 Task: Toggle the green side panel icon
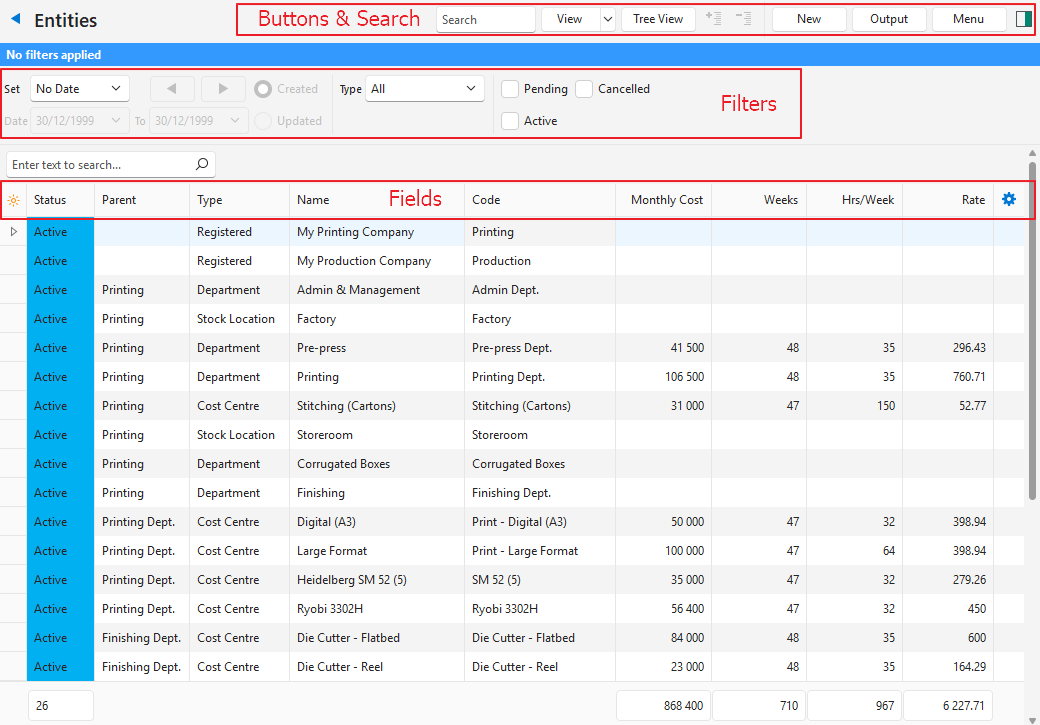click(x=1022, y=19)
